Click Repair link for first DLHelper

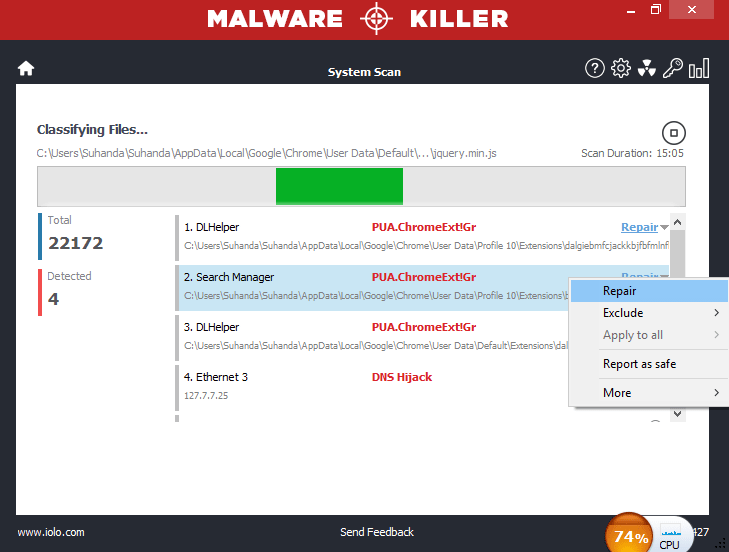(639, 227)
